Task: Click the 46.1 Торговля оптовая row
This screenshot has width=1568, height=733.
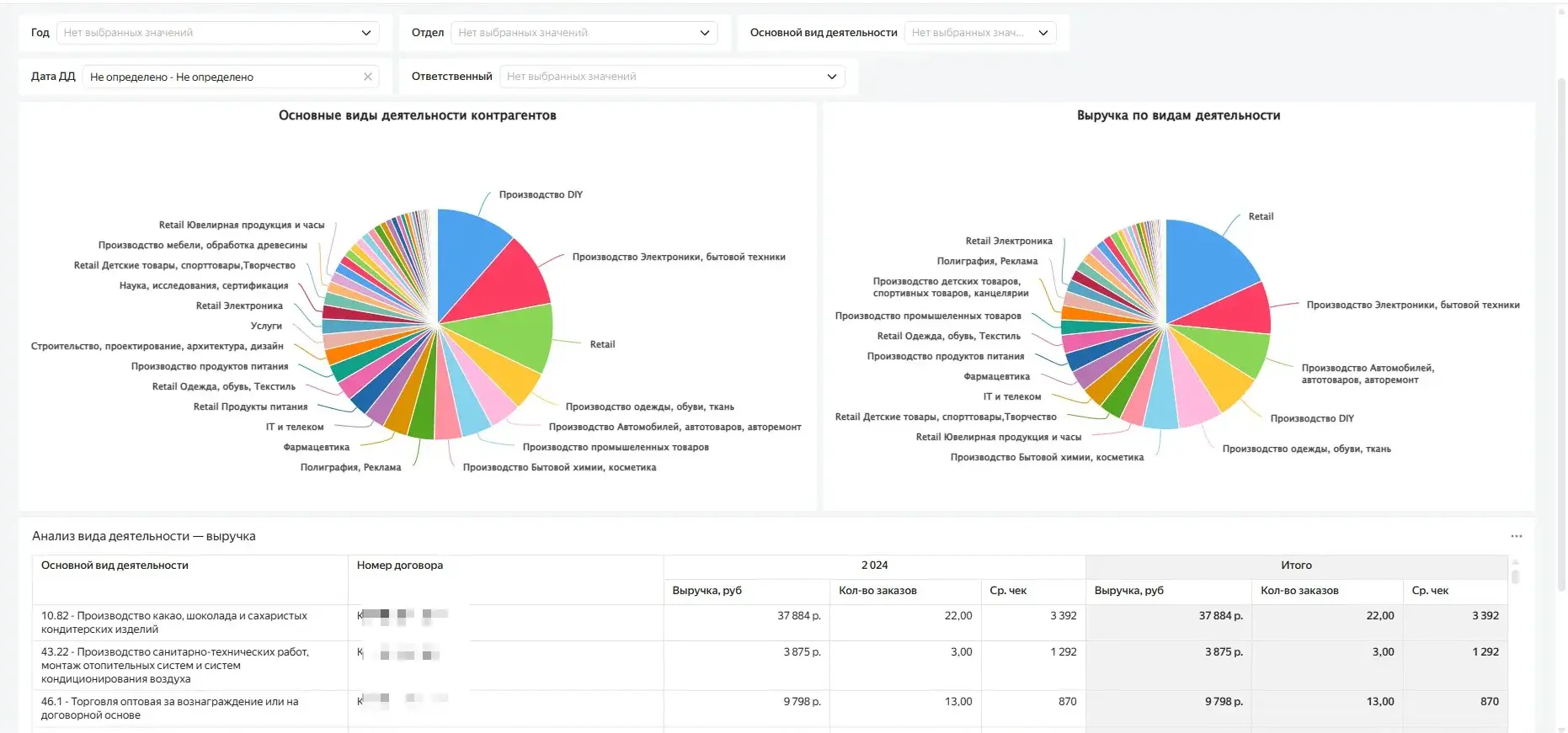Action: tap(170, 709)
